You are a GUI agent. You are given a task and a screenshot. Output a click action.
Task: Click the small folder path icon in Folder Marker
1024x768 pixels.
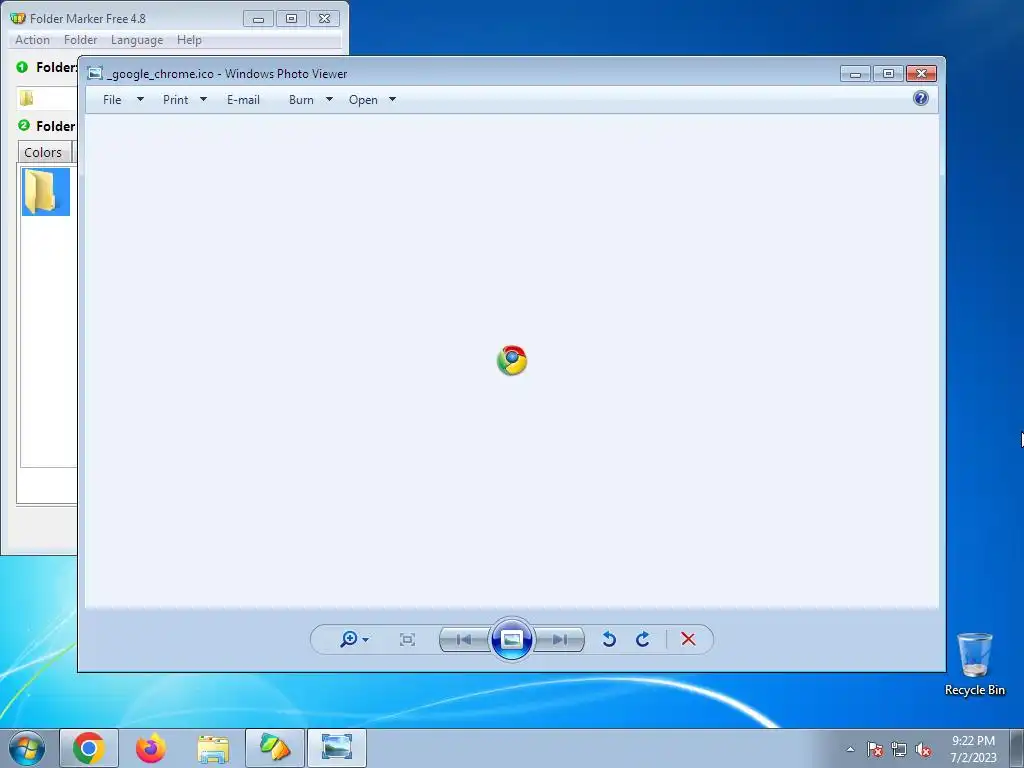pyautogui.click(x=27, y=99)
